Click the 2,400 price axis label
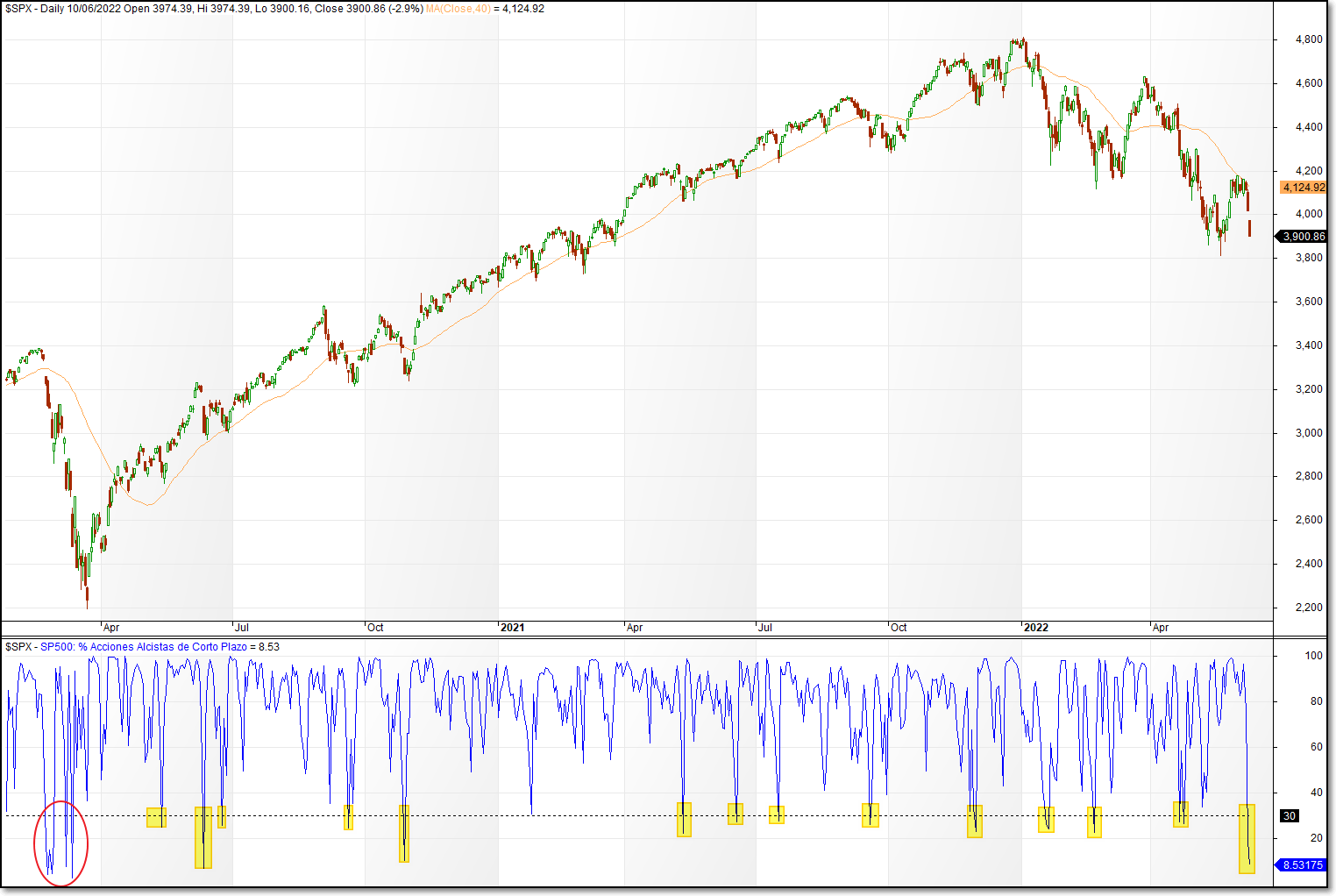 click(x=1309, y=564)
